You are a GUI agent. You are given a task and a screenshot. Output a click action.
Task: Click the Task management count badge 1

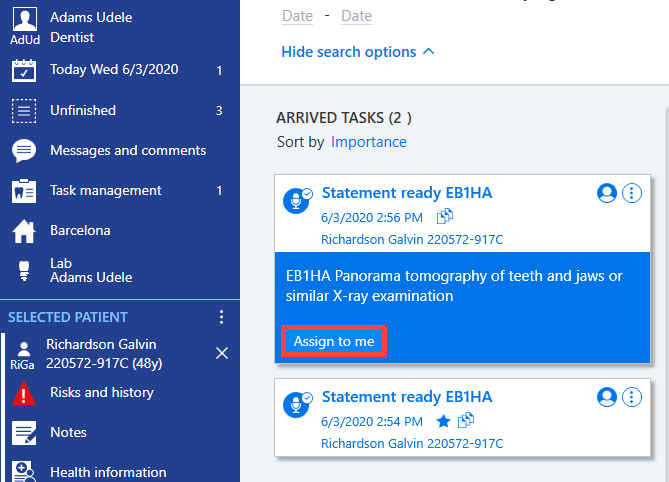click(x=219, y=191)
